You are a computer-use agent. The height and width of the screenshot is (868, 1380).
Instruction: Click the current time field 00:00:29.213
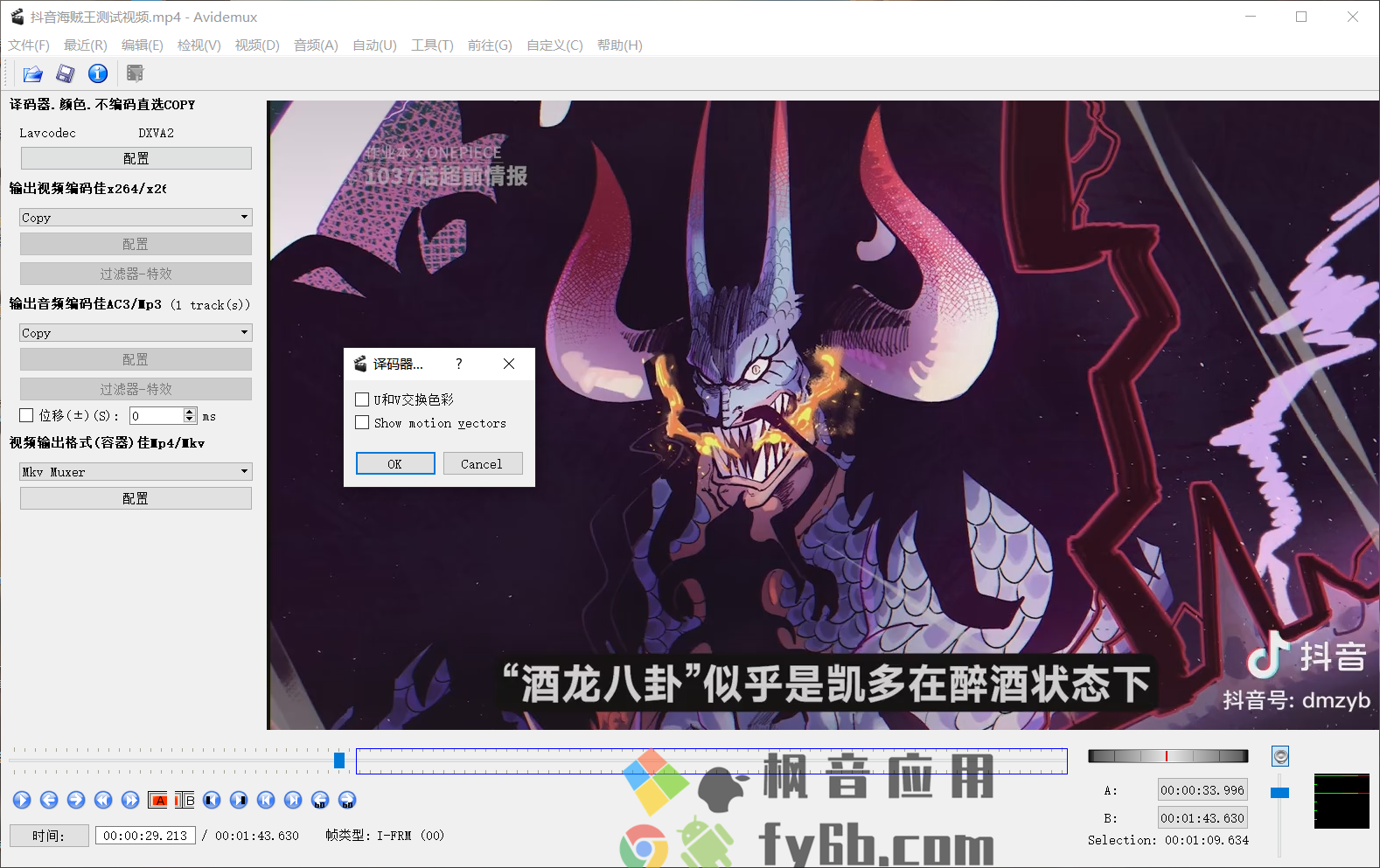(x=145, y=836)
